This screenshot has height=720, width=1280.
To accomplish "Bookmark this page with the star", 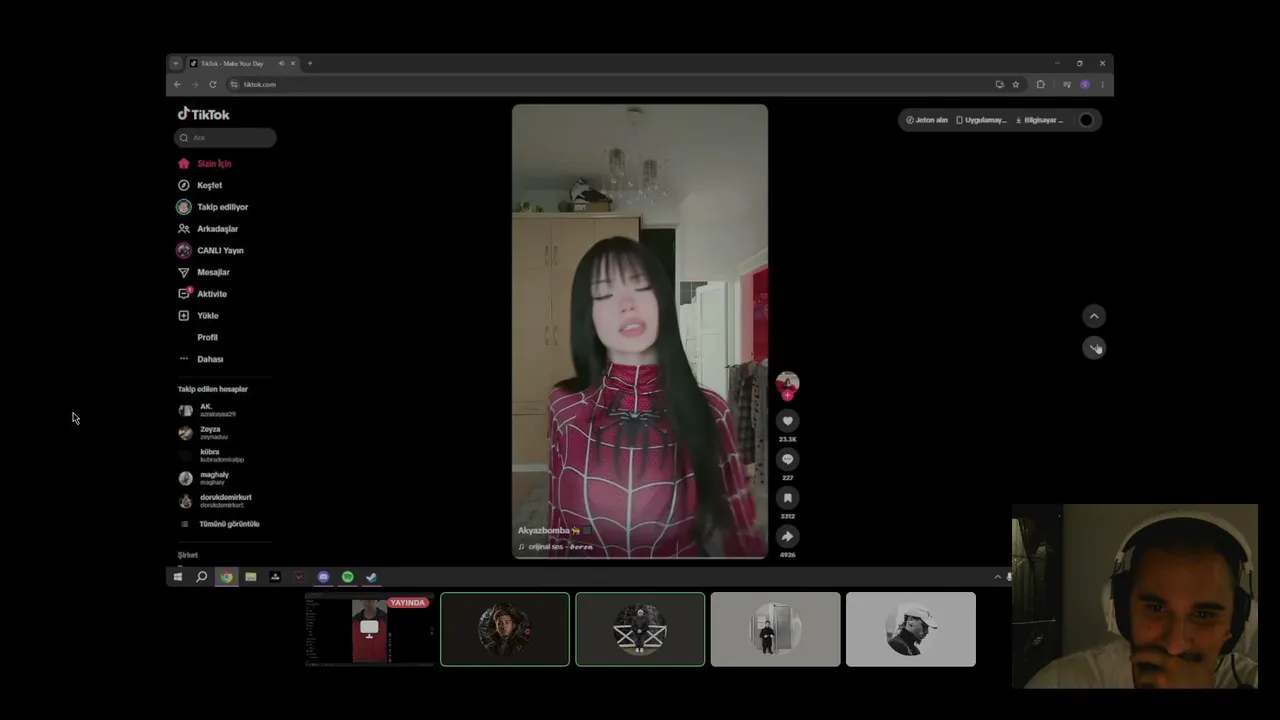I will tap(1015, 84).
